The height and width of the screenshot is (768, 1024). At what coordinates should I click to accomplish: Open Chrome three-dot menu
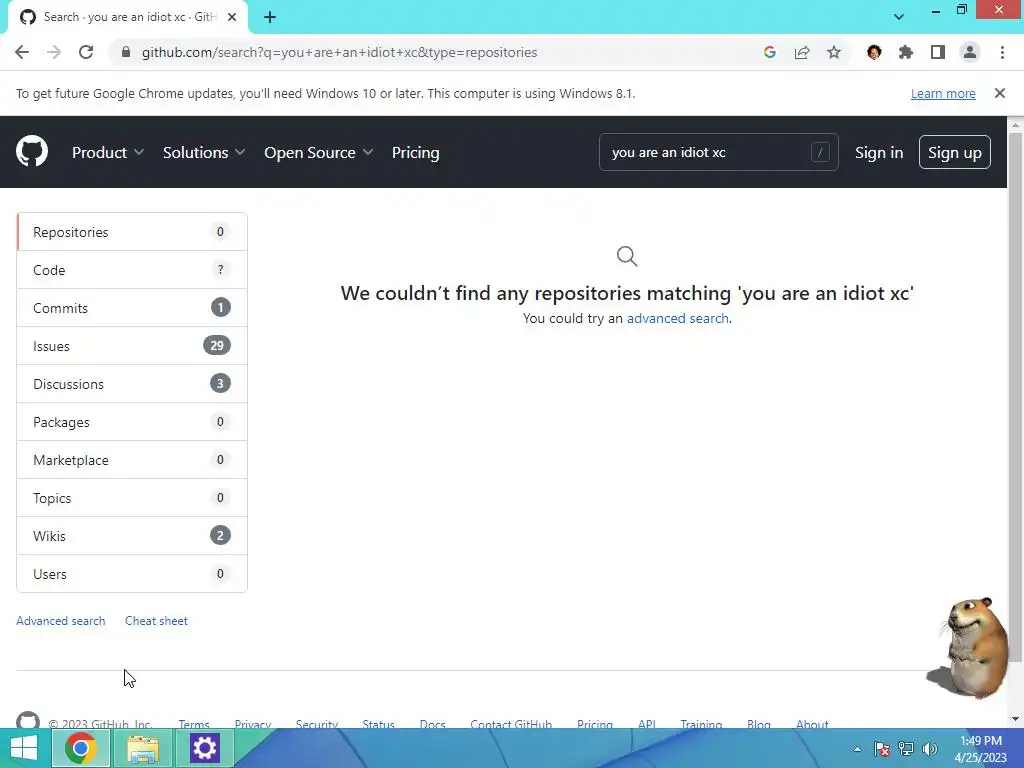[x=1002, y=52]
